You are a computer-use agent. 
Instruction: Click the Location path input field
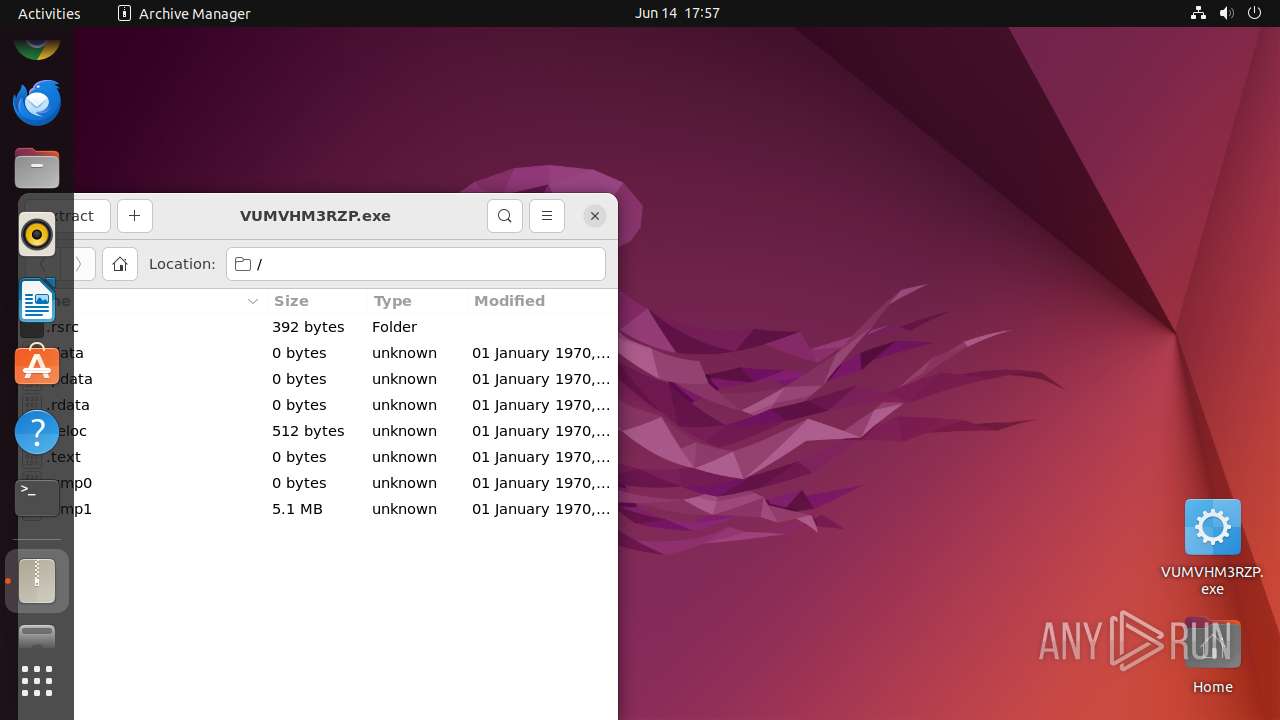416,264
